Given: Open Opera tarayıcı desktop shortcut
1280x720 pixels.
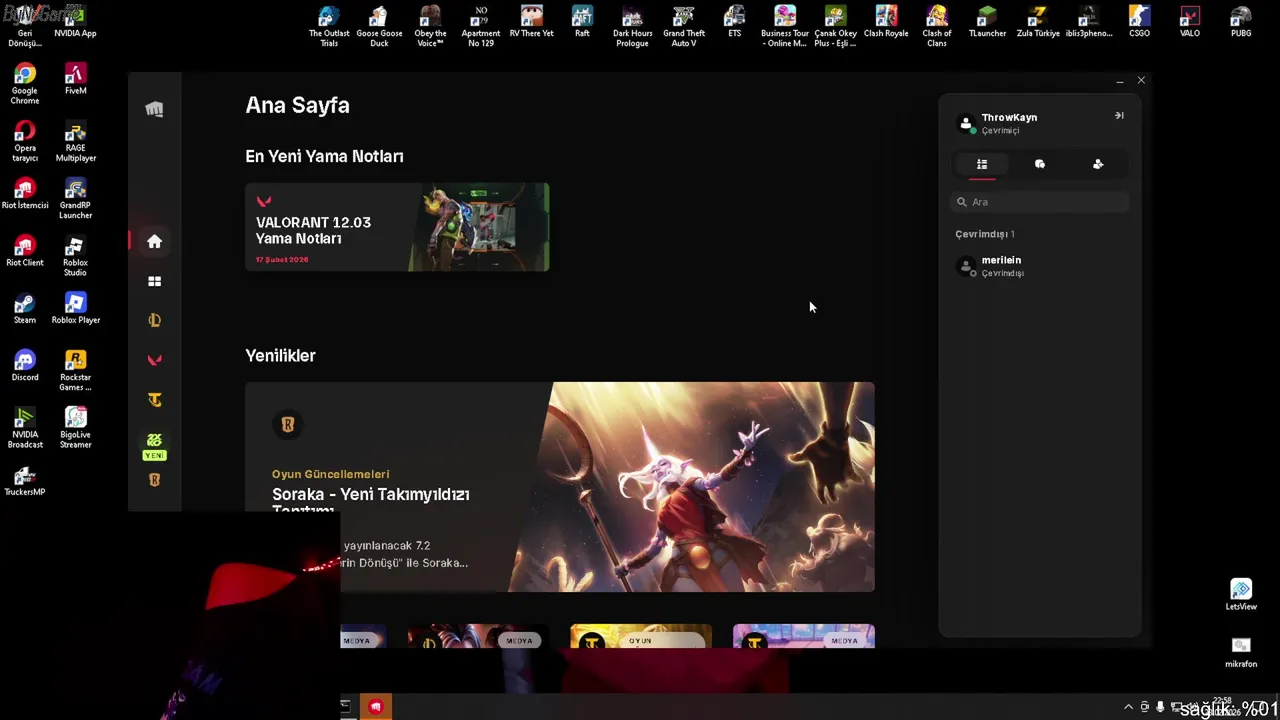Looking at the screenshot, I should pyautogui.click(x=25, y=141).
